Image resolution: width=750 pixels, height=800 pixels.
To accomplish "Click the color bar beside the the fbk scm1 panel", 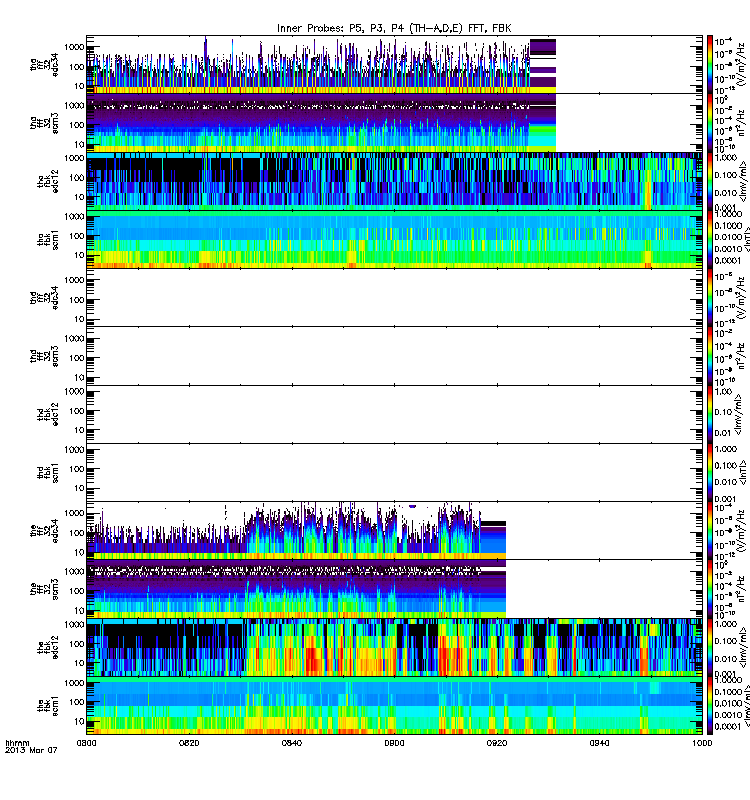I will pyautogui.click(x=710, y=705).
